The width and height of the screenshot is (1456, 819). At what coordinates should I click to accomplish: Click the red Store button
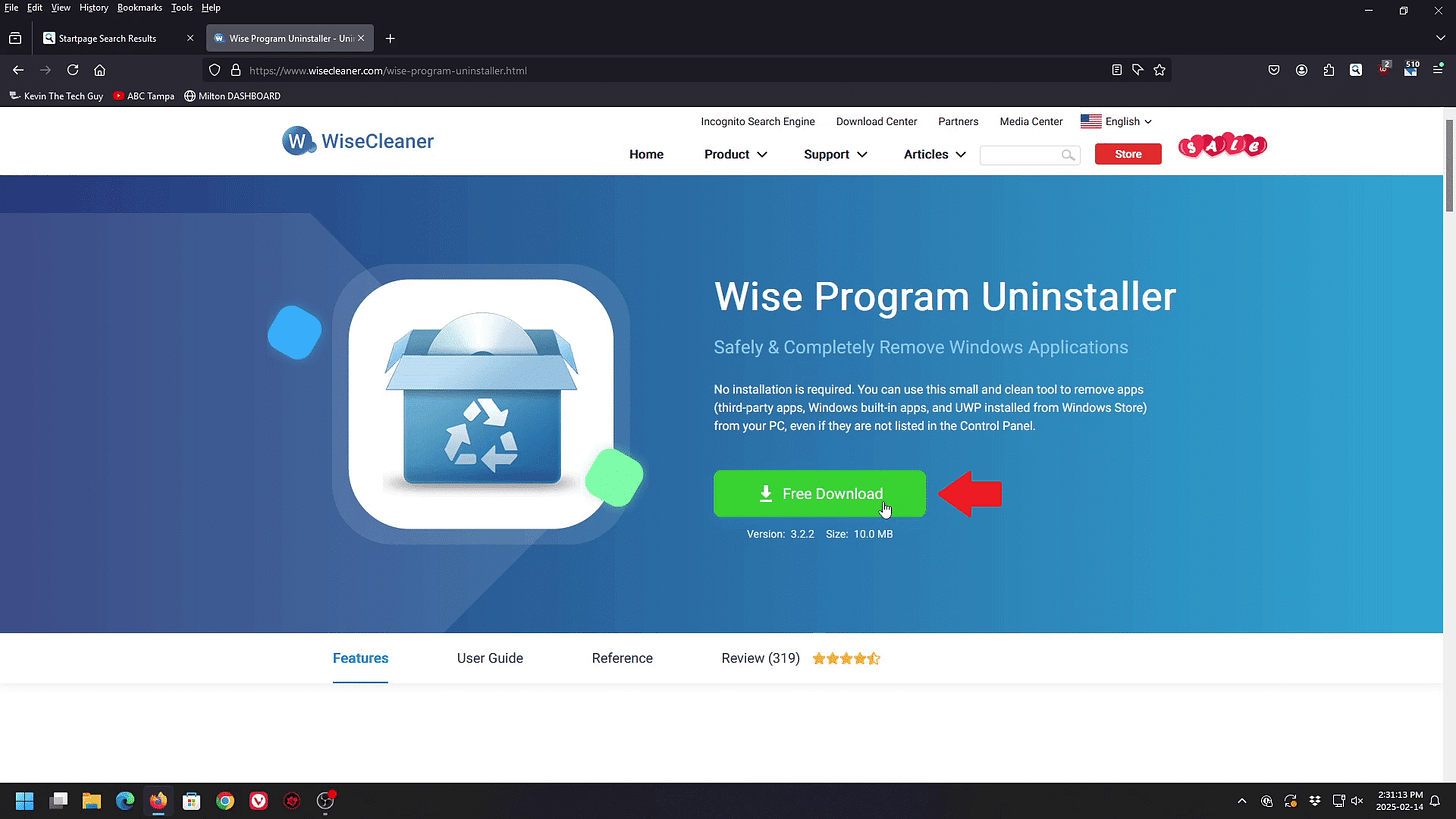1128,154
